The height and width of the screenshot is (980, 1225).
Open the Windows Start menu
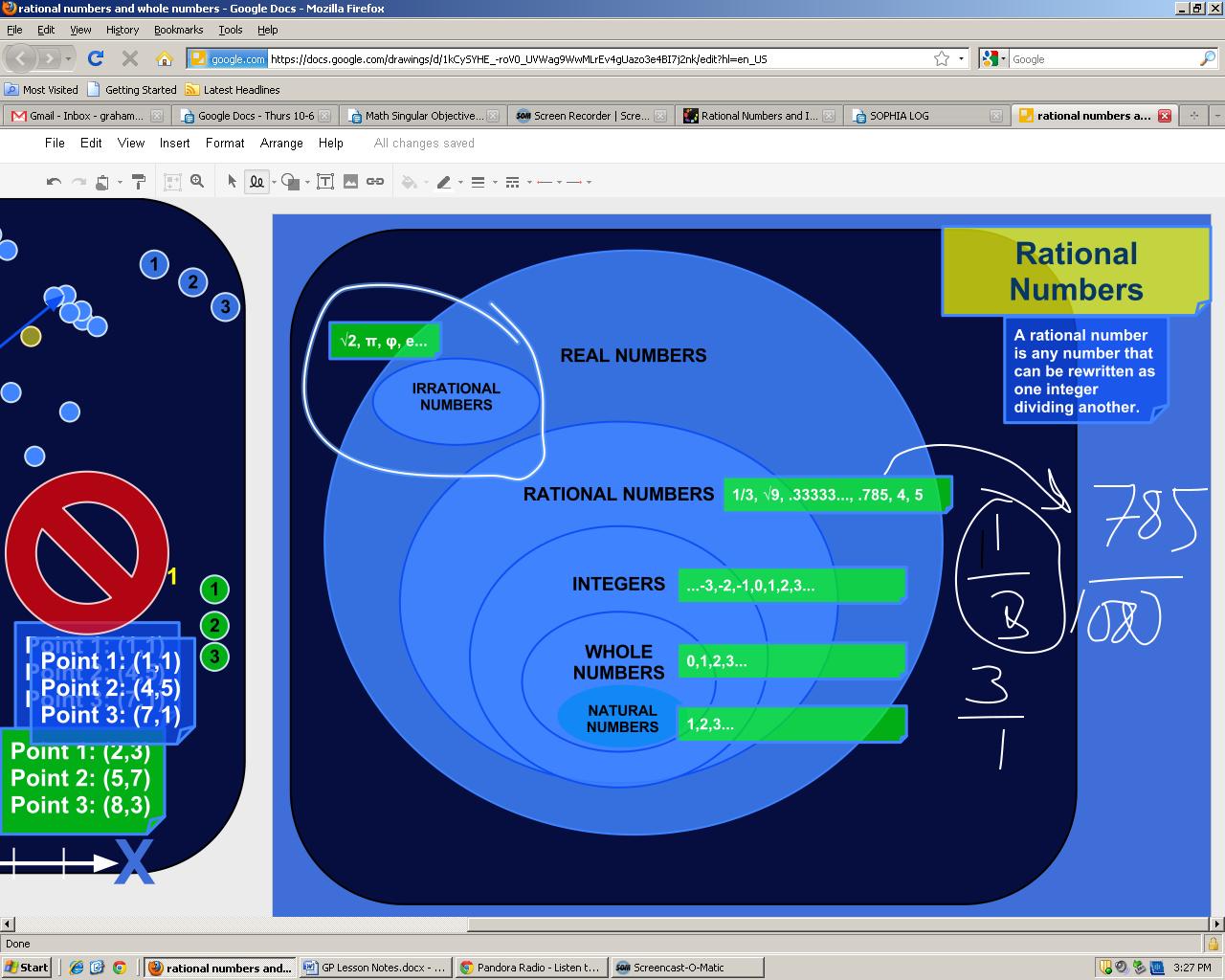point(26,968)
